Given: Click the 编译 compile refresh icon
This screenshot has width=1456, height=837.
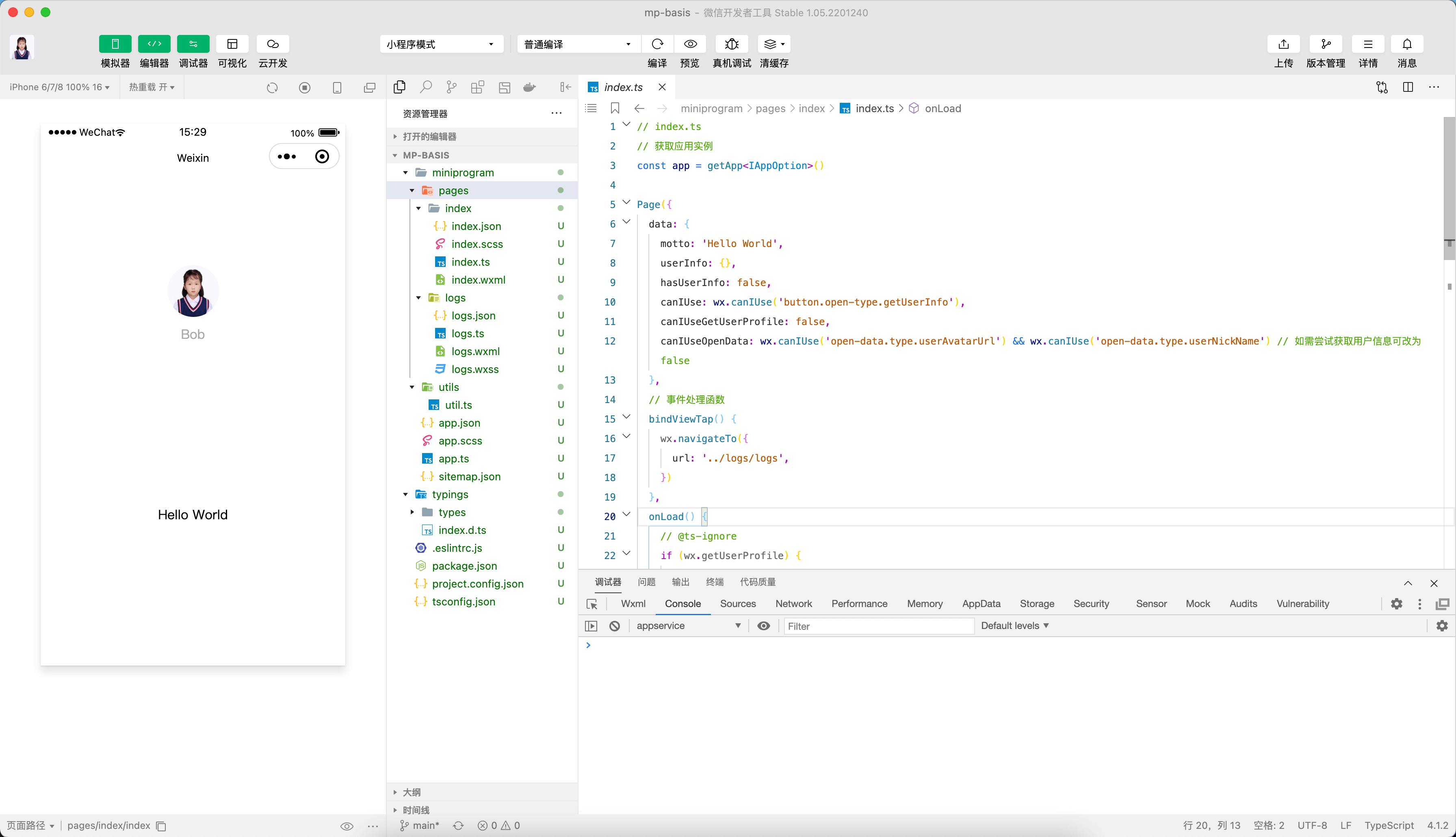Looking at the screenshot, I should pos(657,44).
